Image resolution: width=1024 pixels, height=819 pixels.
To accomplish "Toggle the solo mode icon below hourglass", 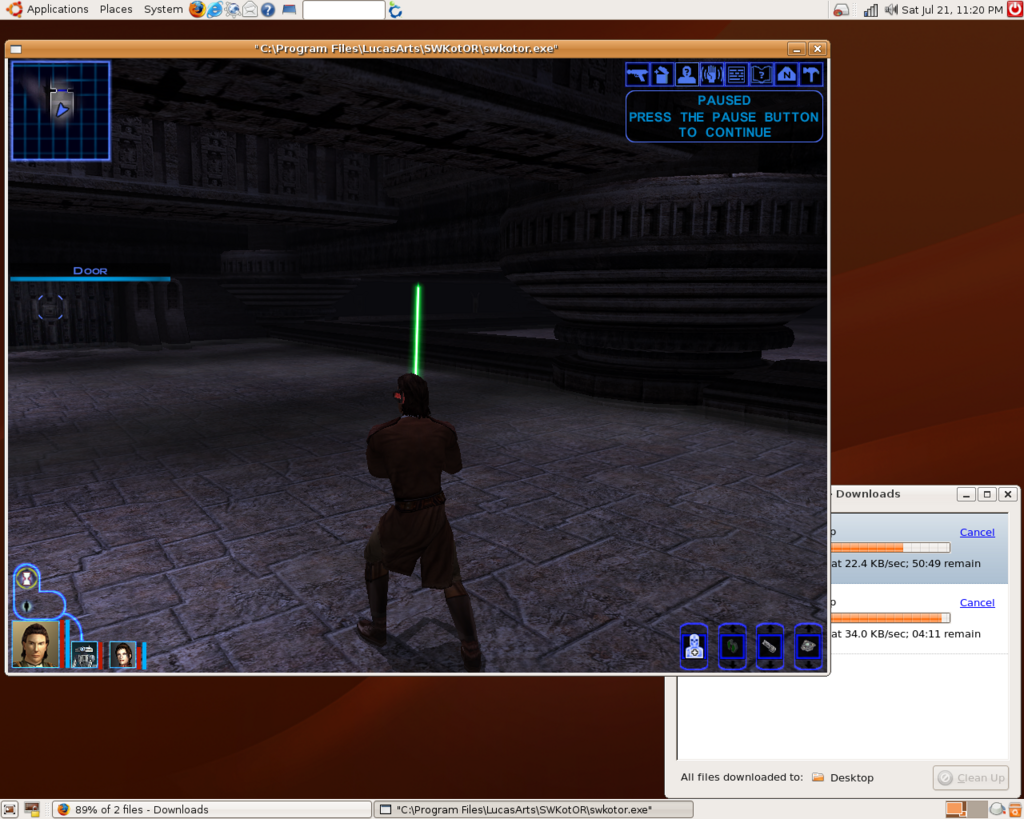I will [x=27, y=607].
